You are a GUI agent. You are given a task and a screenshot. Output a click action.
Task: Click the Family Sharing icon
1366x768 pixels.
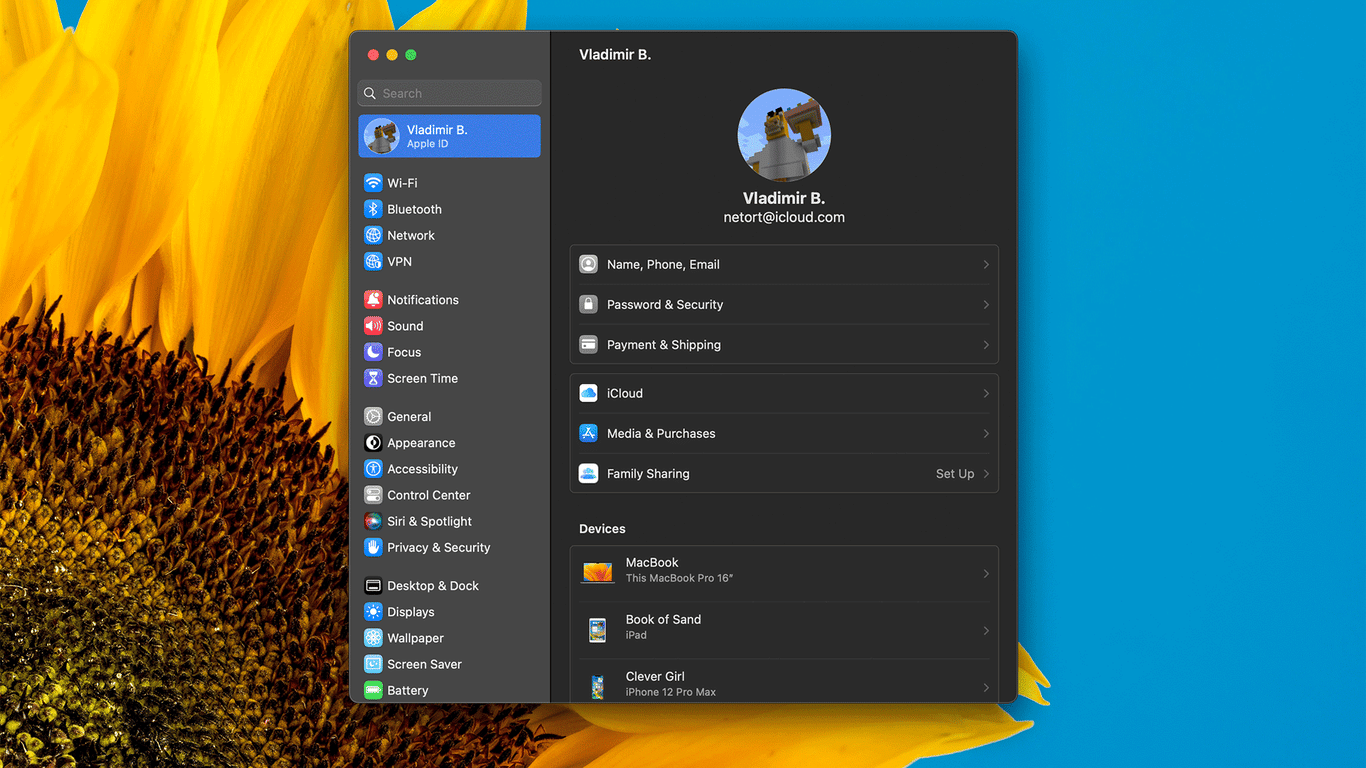(588, 473)
